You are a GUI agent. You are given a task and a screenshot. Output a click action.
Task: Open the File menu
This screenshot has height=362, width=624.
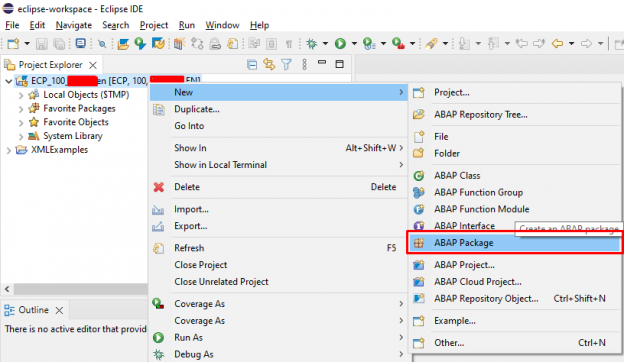[12, 25]
